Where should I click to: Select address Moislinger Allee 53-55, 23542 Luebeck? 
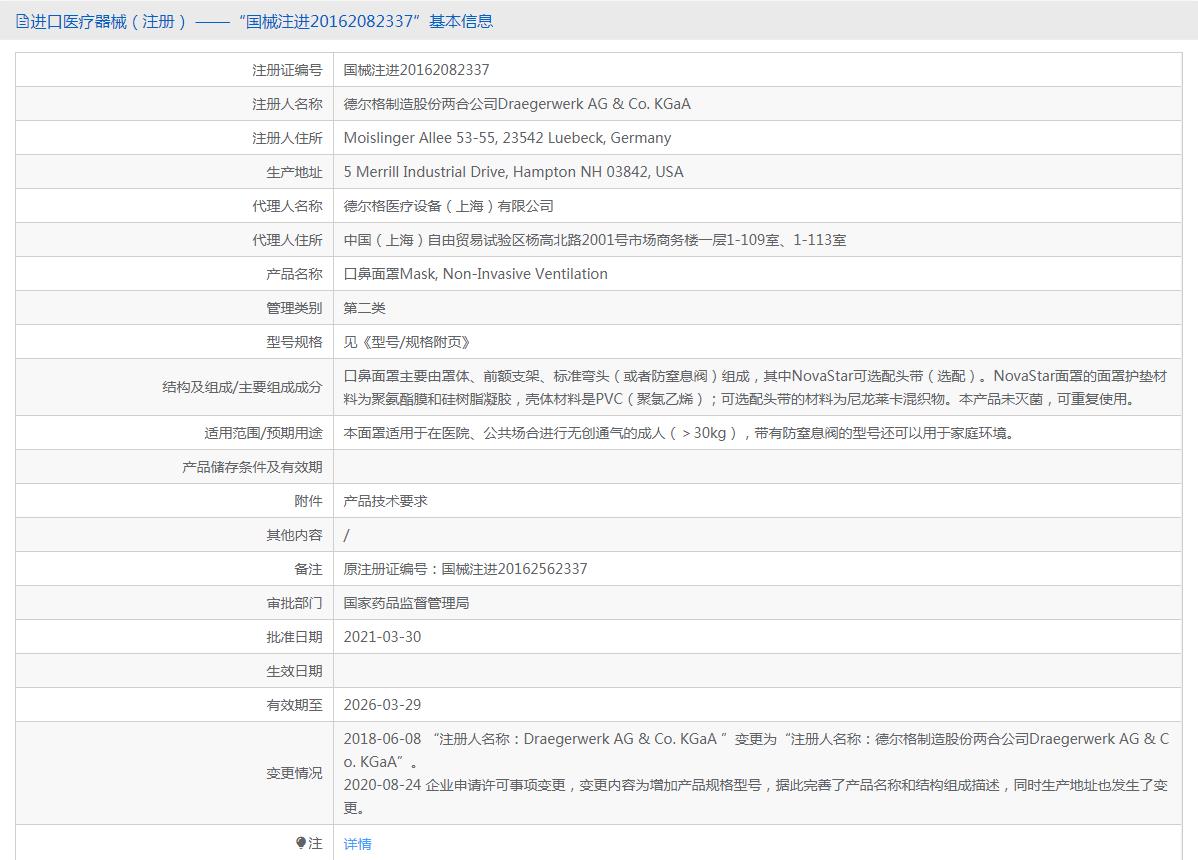pos(507,137)
